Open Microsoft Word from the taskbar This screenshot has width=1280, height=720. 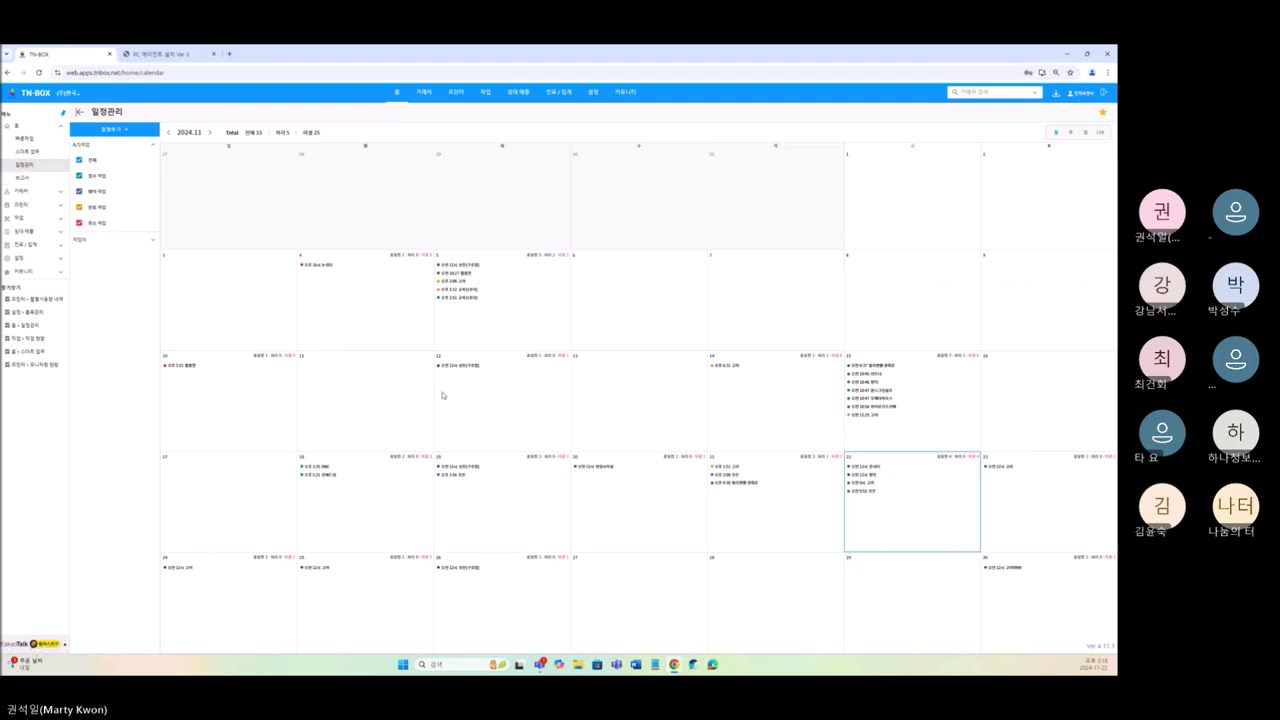(x=636, y=664)
